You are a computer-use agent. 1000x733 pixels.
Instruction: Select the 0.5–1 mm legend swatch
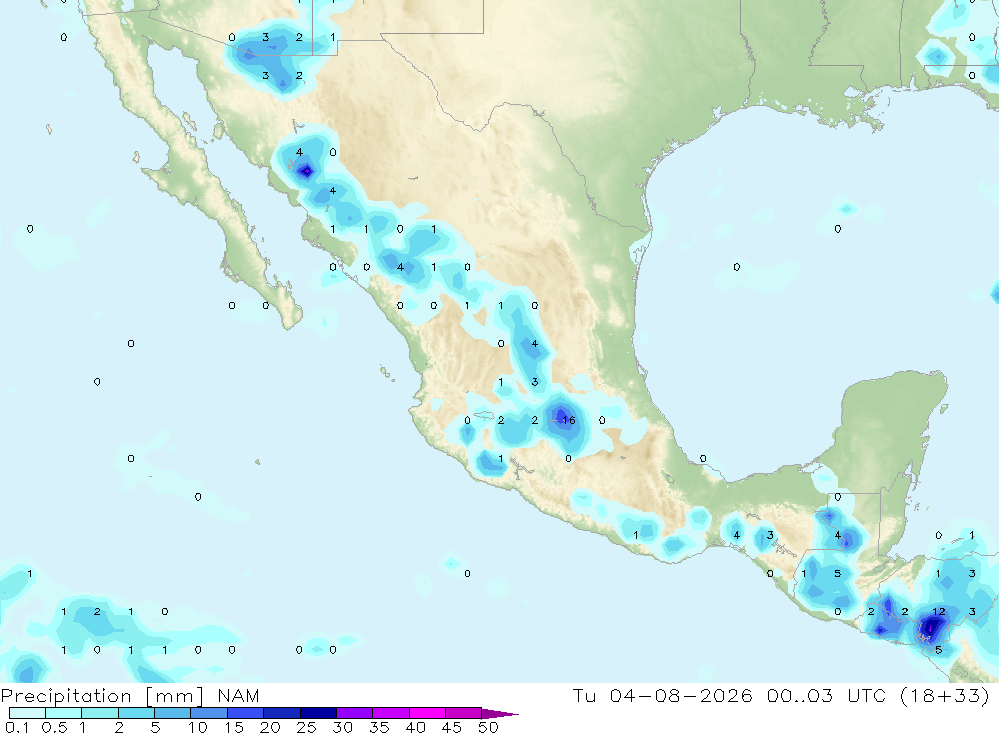pos(63,713)
